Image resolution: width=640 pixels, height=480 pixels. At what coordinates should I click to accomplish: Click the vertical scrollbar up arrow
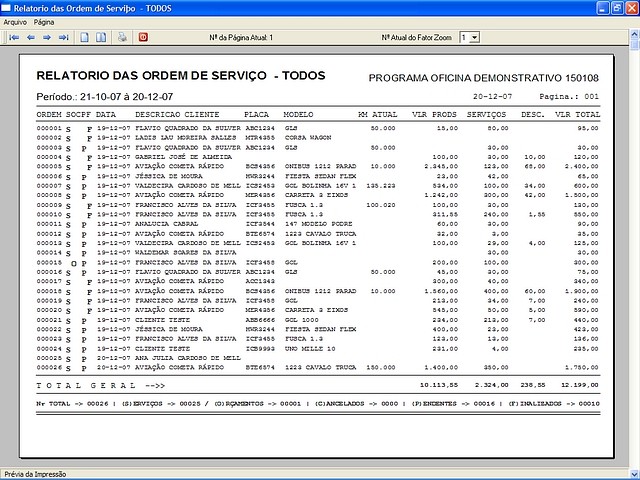(x=635, y=34)
